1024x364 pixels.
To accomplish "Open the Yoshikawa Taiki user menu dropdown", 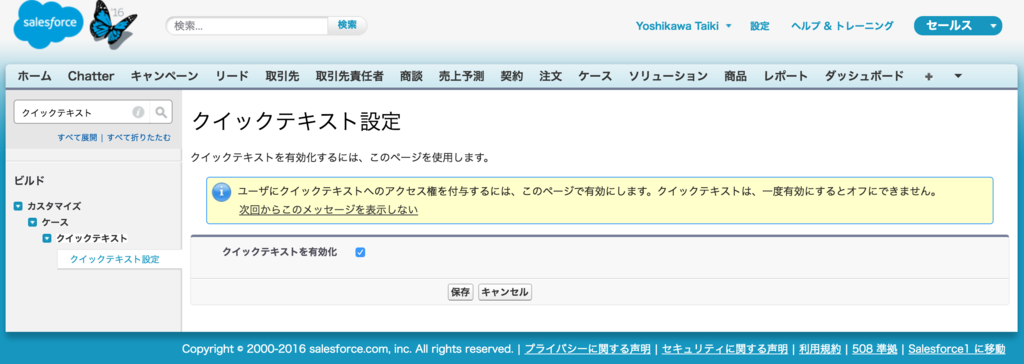I will click(x=683, y=26).
